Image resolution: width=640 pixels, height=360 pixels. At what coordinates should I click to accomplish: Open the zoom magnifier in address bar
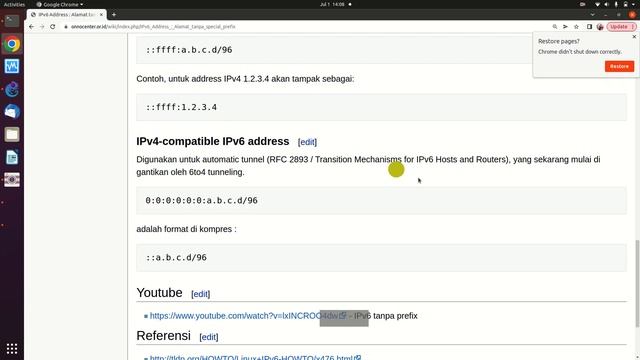[x=555, y=27]
